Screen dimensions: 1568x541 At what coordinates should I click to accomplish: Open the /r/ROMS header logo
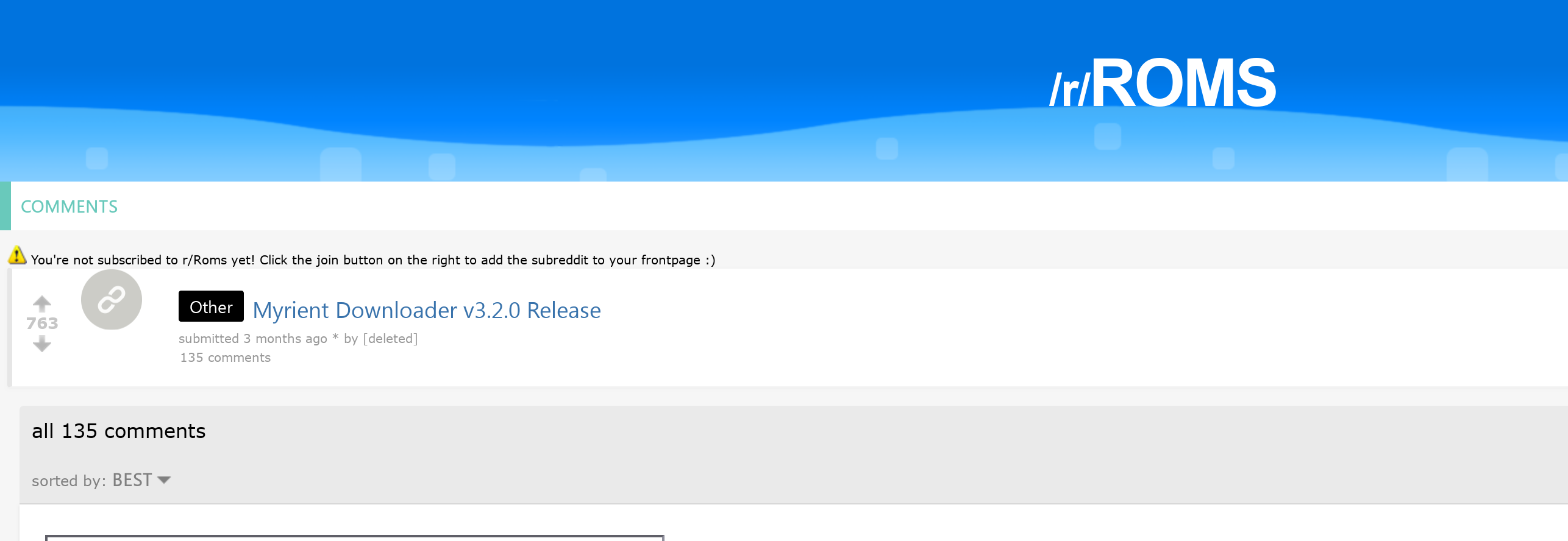[1163, 83]
